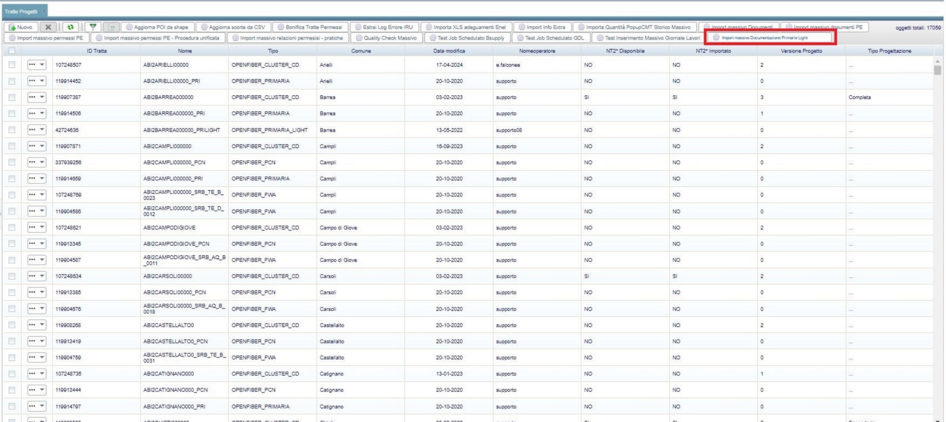The height and width of the screenshot is (422, 946).
Task: Sort by Versione Progetto column header
Action: pyautogui.click(x=802, y=51)
